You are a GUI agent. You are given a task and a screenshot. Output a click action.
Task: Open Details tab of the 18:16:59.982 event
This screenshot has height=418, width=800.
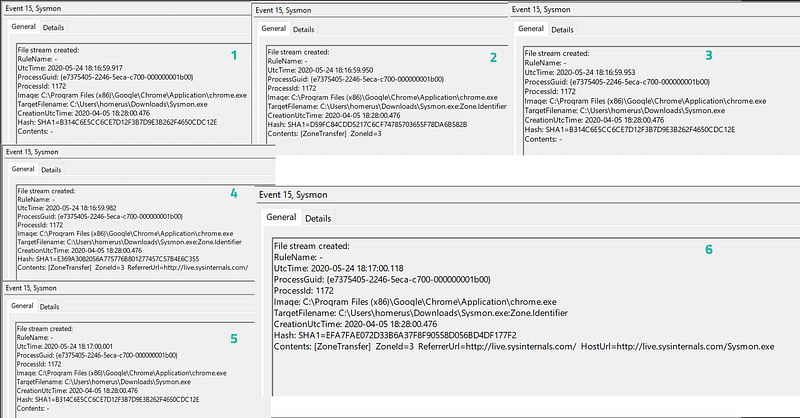[51, 170]
